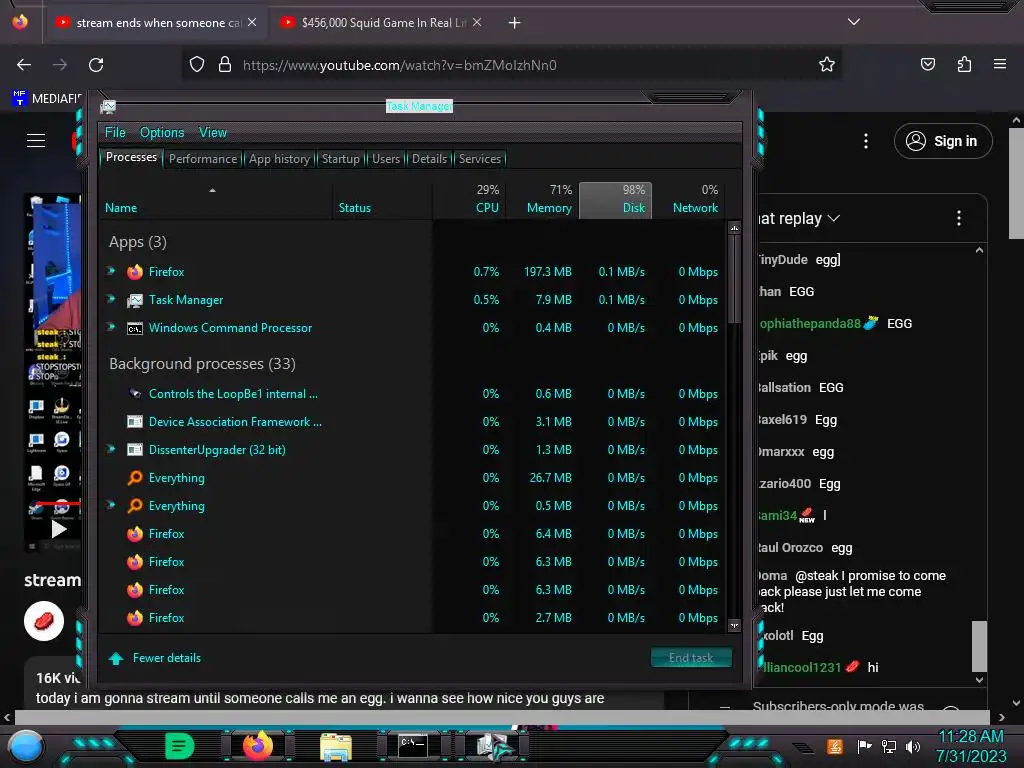The height and width of the screenshot is (768, 1024).
Task: Open the chat replay mode dropdown
Action: pyautogui.click(x=799, y=218)
